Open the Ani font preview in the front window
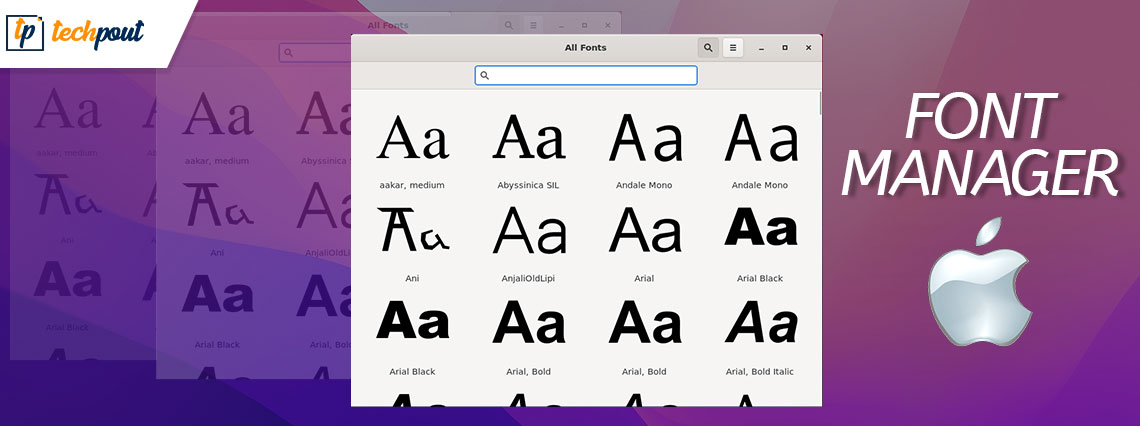This screenshot has height=426, width=1140. [x=412, y=244]
